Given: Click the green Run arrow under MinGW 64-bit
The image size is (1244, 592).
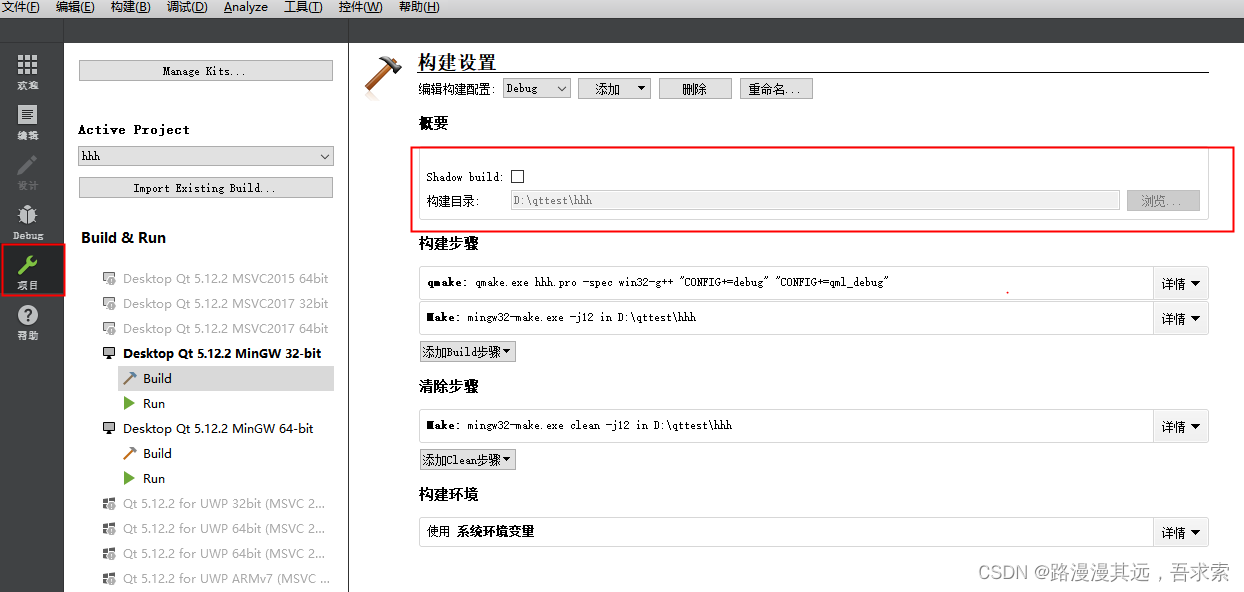Looking at the screenshot, I should [x=129, y=478].
